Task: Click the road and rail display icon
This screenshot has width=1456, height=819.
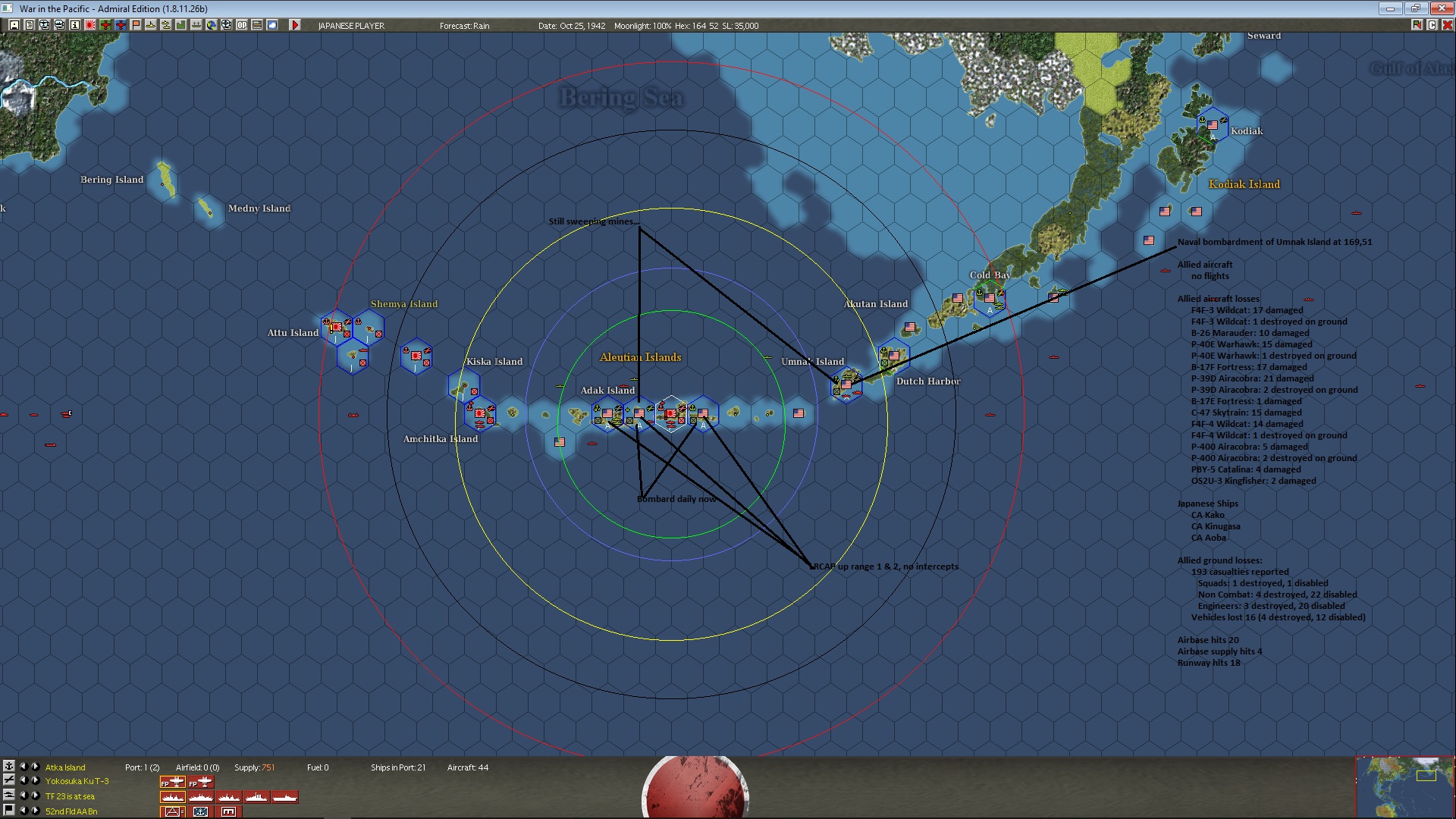Action: click(257, 25)
